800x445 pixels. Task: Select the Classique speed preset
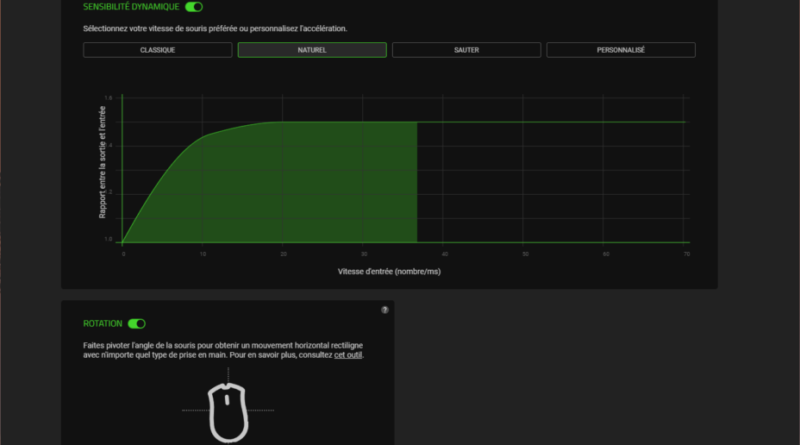[x=158, y=50]
